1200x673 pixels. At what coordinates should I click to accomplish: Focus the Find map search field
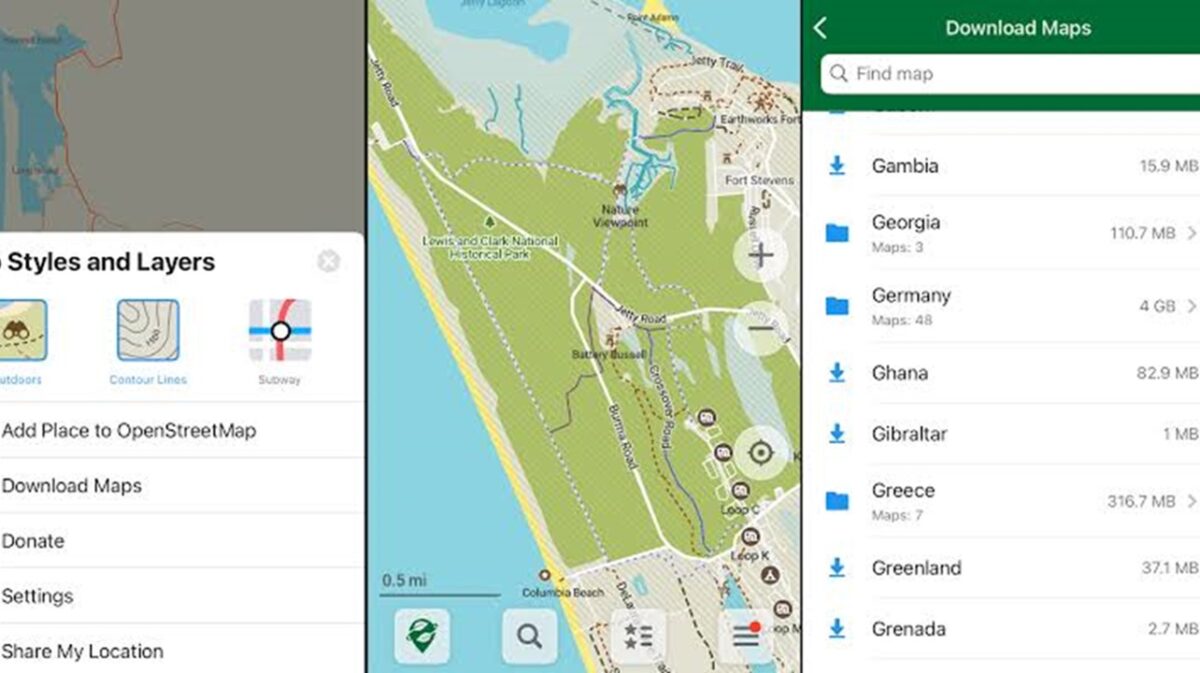1010,74
